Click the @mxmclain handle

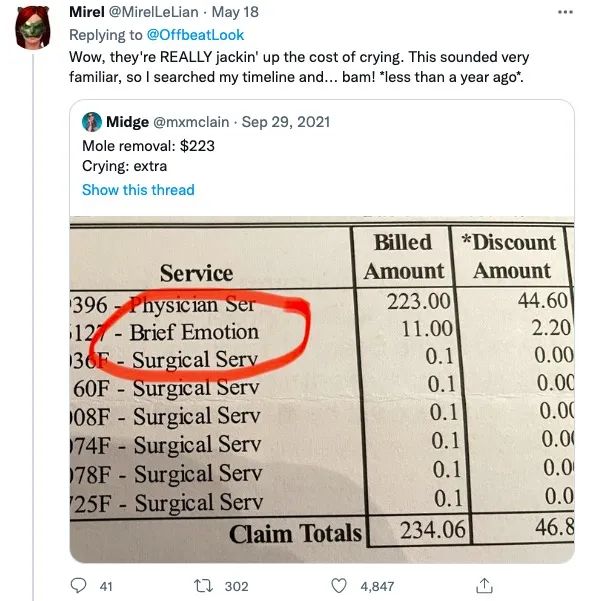(191, 122)
